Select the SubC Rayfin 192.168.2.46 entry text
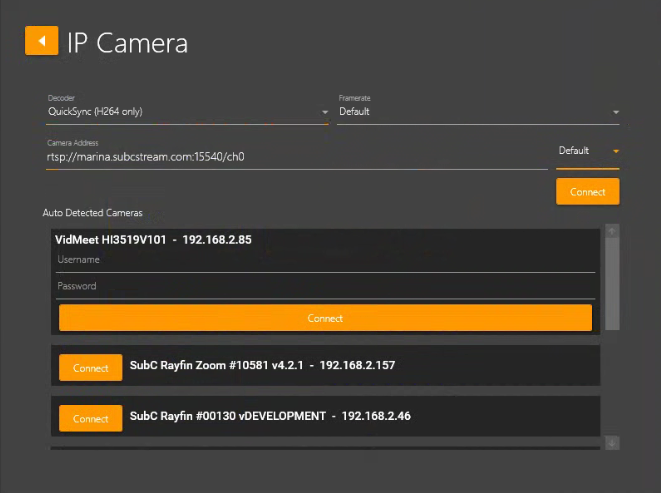Screen dimensions: 661x493 [x=270, y=416]
